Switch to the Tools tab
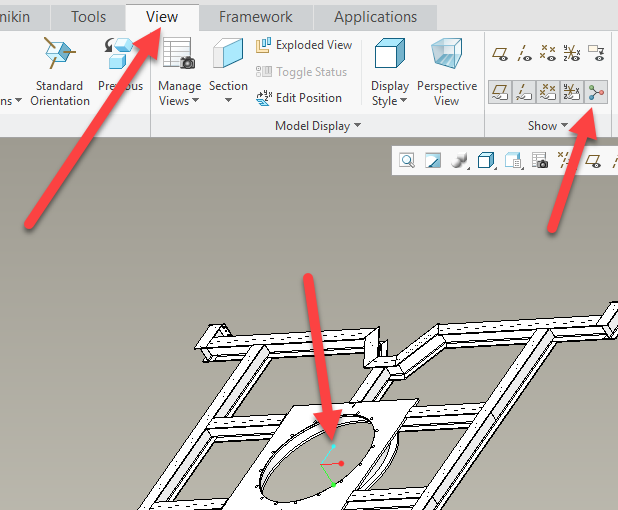This screenshot has height=510, width=618. point(88,17)
